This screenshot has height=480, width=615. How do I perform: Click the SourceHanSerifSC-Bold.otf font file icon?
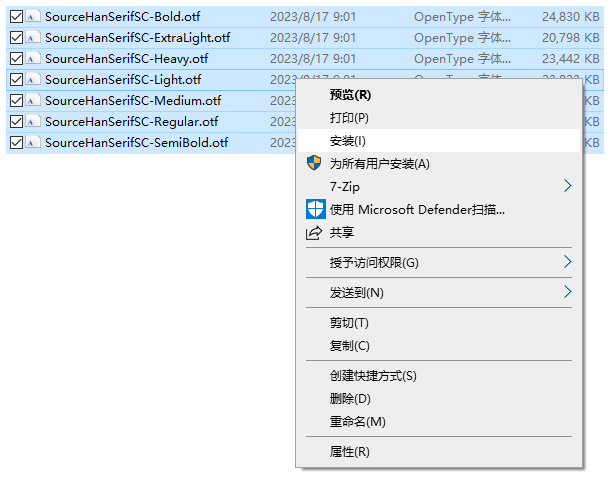coord(33,17)
